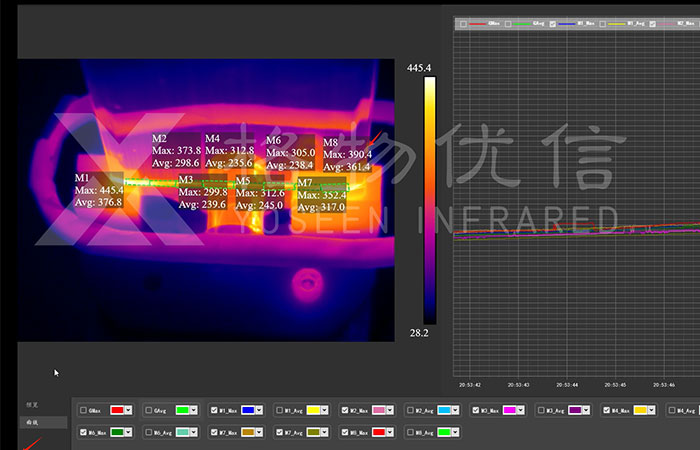Toggle GMax checkbox in bottom series panel
Screen dimensions: 700x450
coord(83,410)
